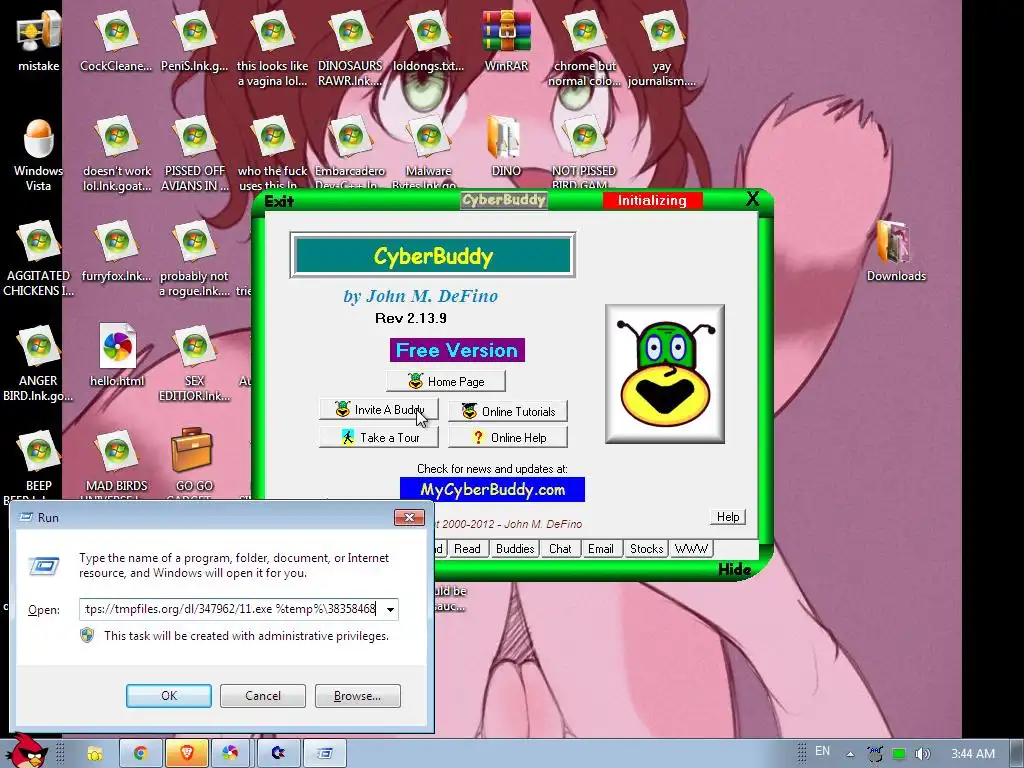Open the file explorer taskbar icon
This screenshot has width=1024, height=768.
point(95,754)
